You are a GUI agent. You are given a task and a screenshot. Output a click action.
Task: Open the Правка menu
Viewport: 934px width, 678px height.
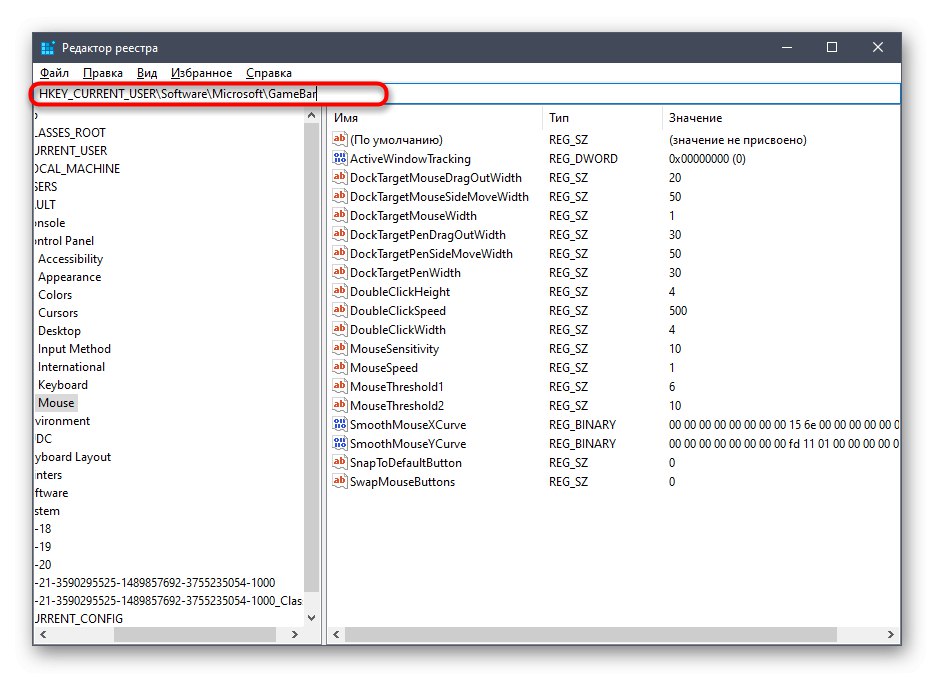click(102, 73)
